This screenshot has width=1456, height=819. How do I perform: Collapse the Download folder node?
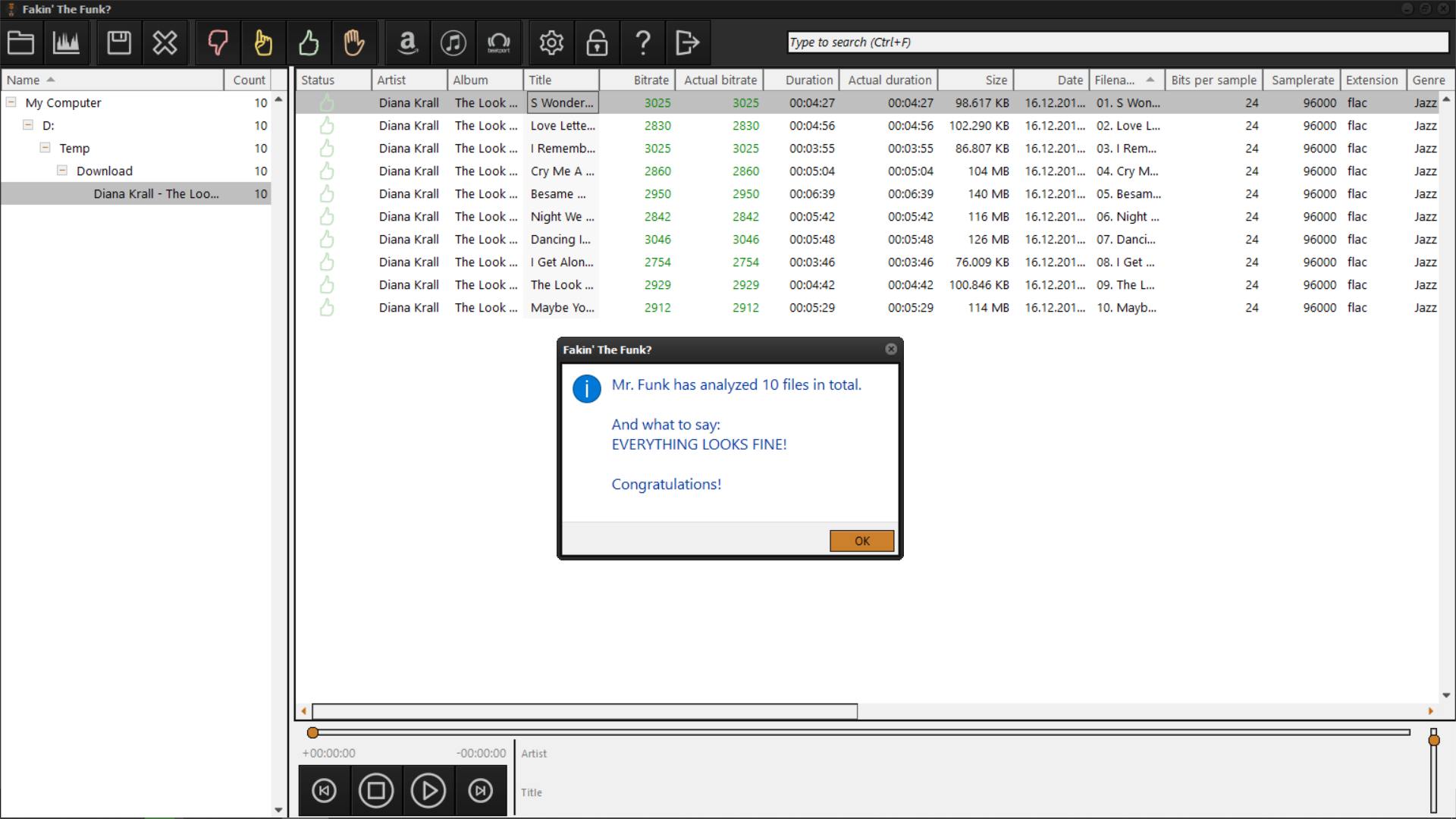[62, 170]
